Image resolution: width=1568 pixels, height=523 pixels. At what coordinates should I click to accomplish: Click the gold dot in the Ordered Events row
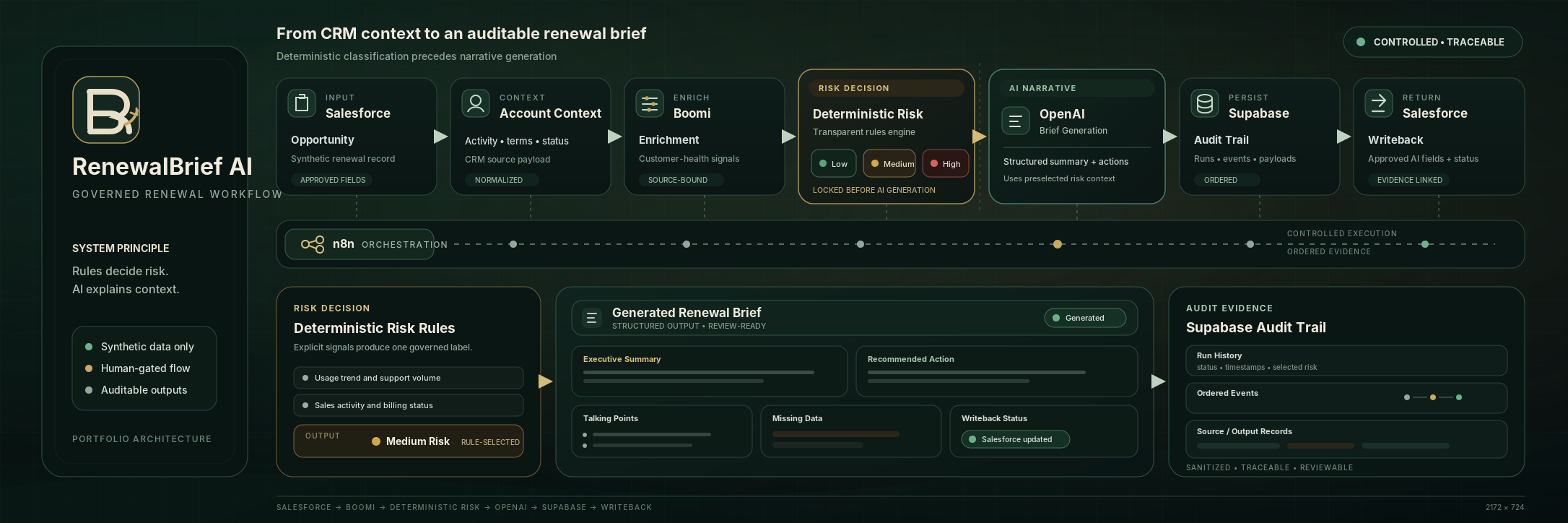point(1433,397)
